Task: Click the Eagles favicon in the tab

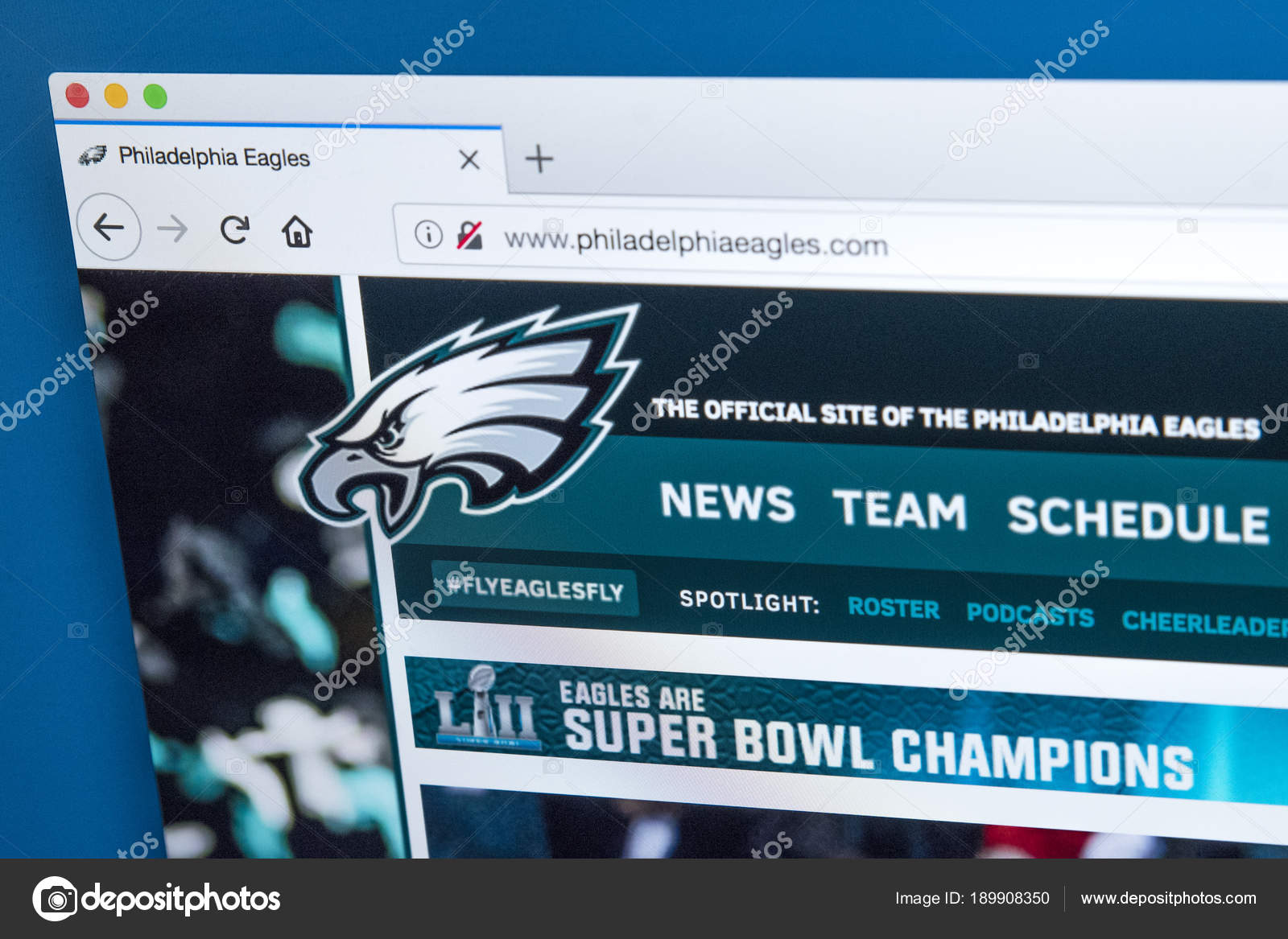Action: click(92, 155)
